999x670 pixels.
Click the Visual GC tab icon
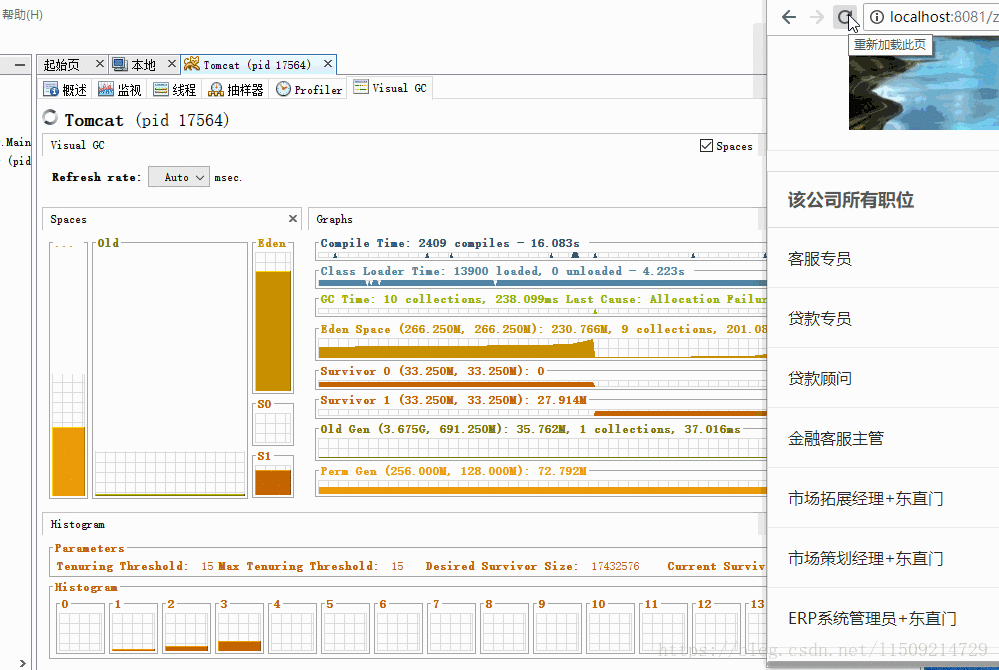point(361,87)
